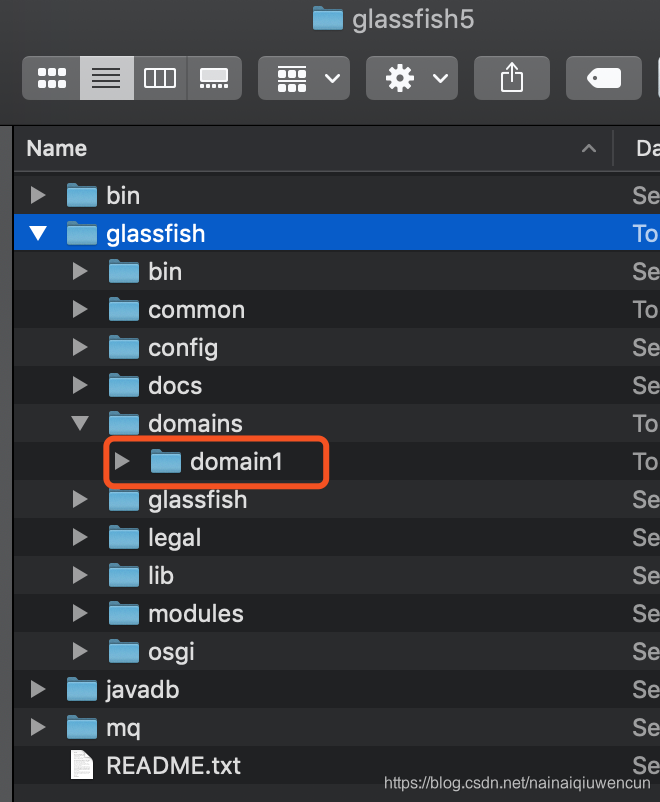Viewport: 660px width, 802px height.
Task: Select the 'modules' folder name
Action: click(x=196, y=613)
